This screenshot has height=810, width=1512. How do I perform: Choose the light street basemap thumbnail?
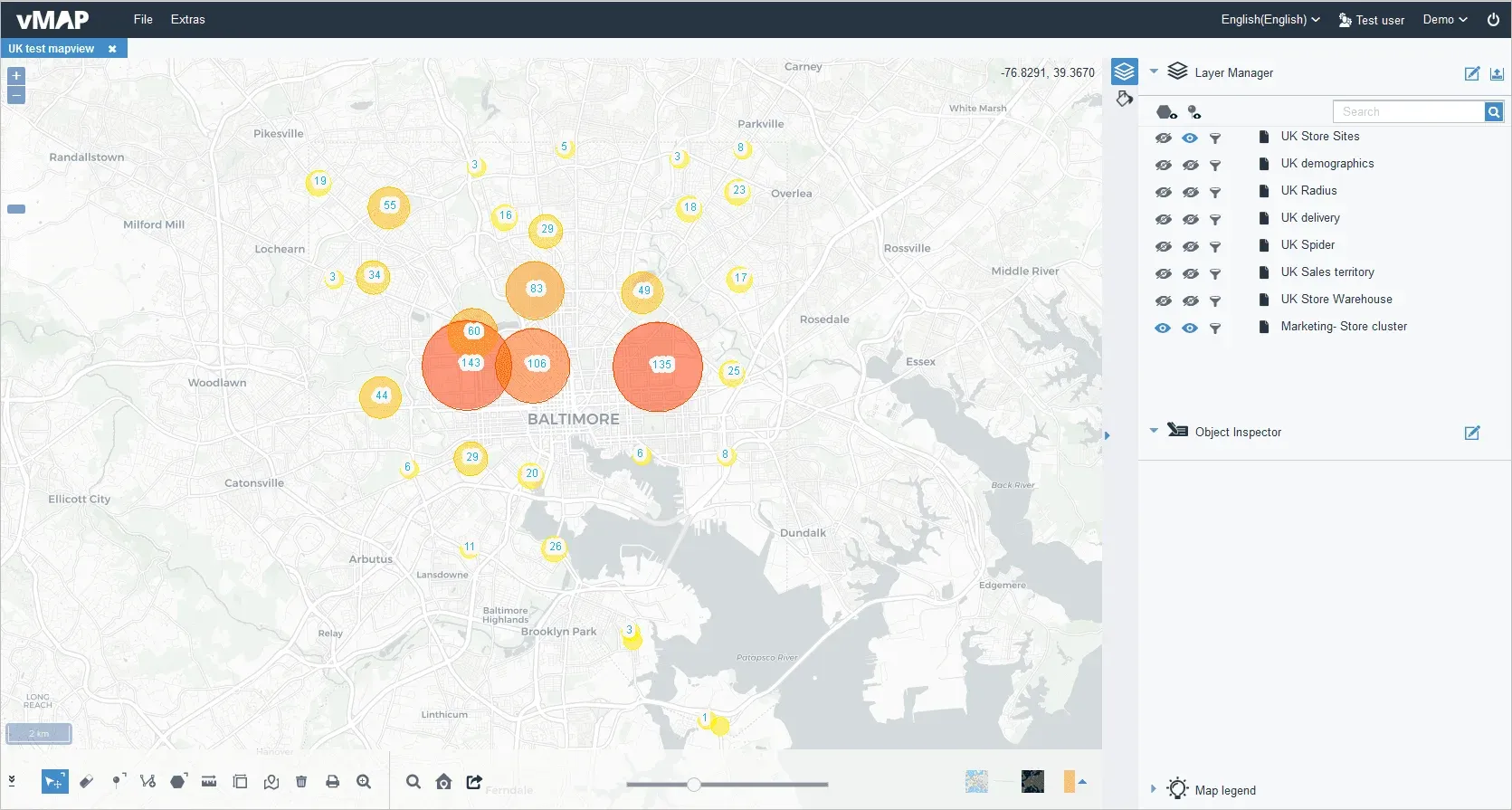[x=976, y=781]
